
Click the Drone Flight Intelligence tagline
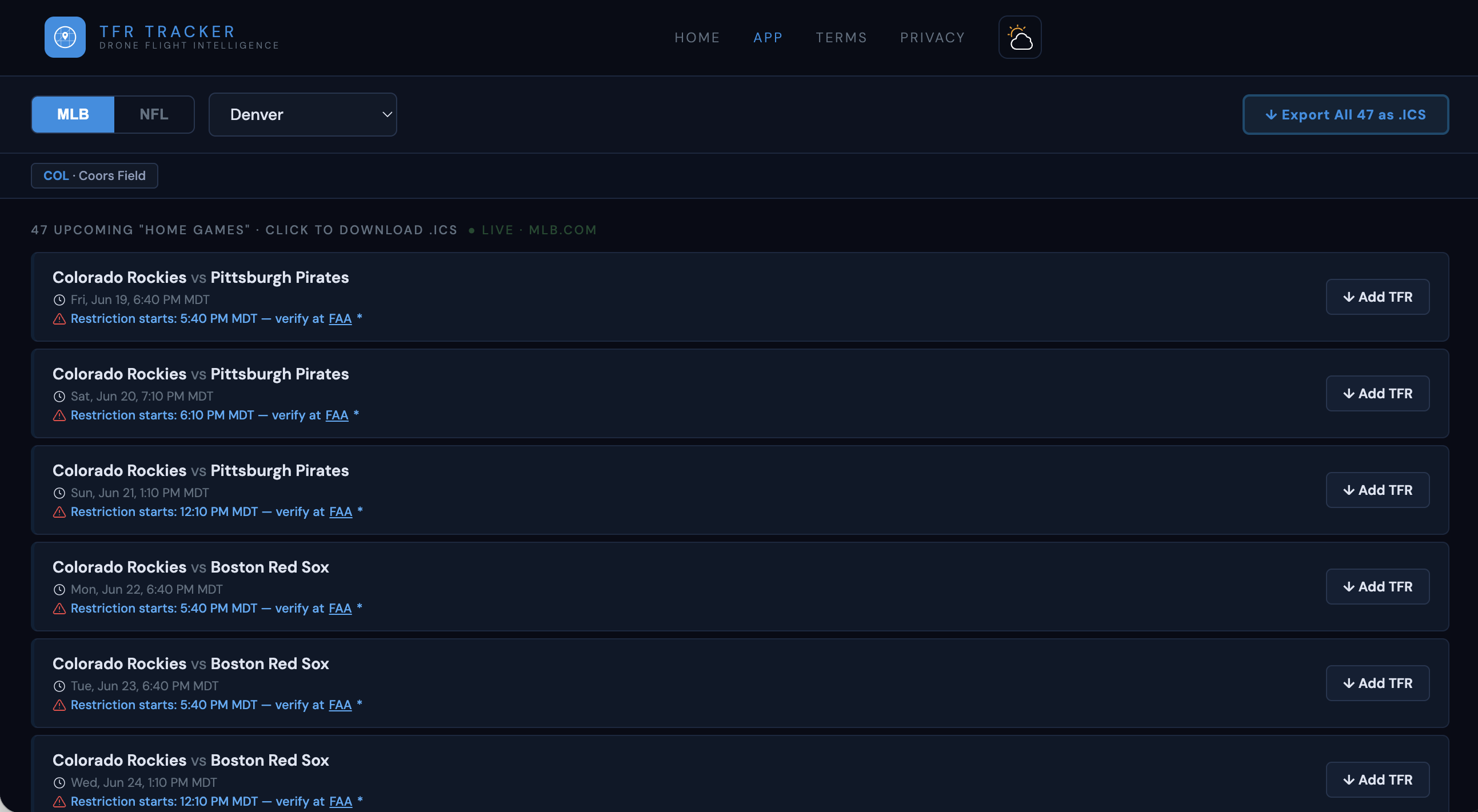[x=189, y=46]
